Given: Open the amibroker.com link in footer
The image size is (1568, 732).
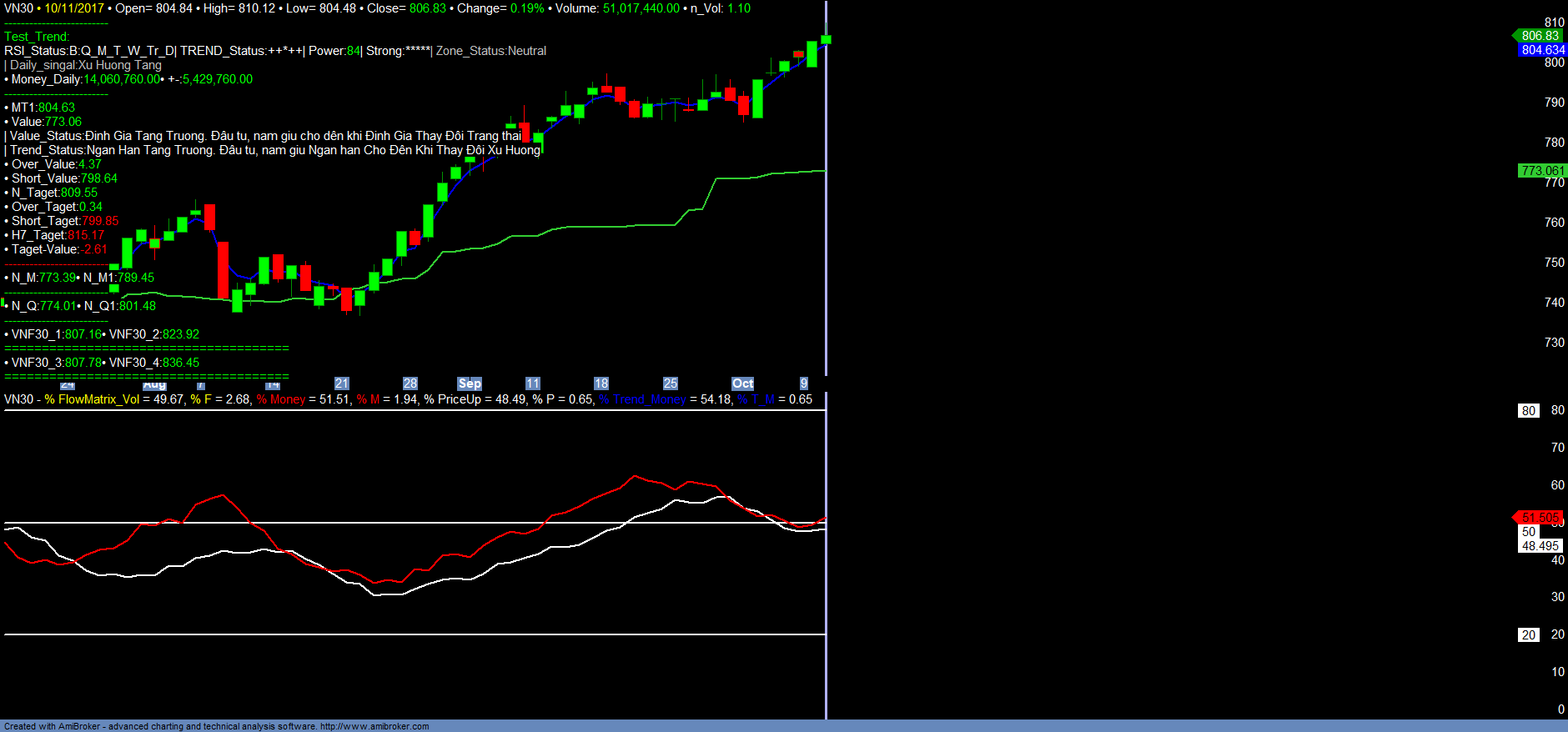Looking at the screenshot, I should (x=374, y=726).
